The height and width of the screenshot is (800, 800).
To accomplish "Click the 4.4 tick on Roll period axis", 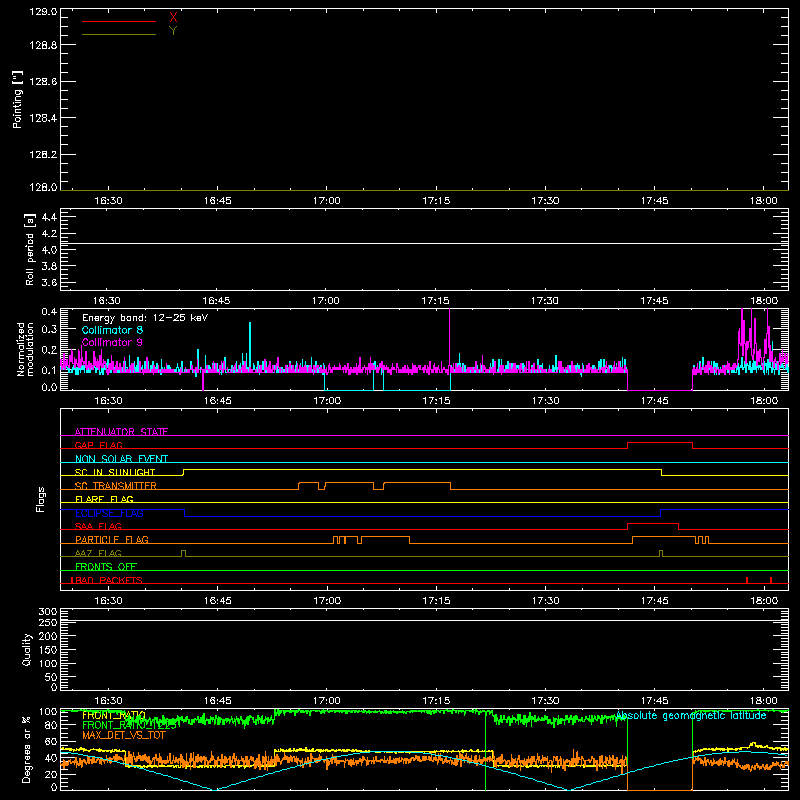I will 49,217.
